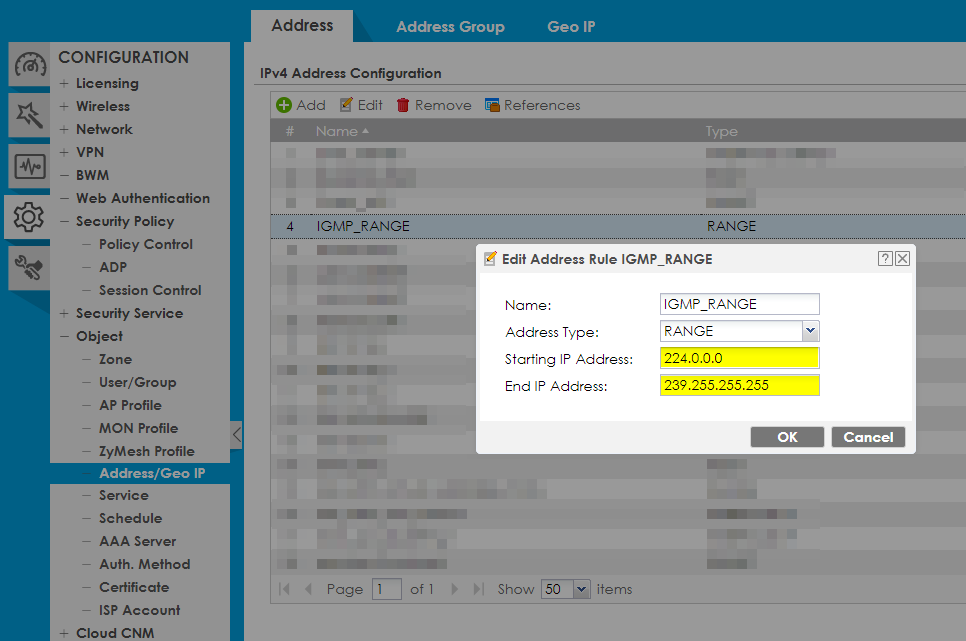Open Zone object page
966x641 pixels.
coord(116,359)
